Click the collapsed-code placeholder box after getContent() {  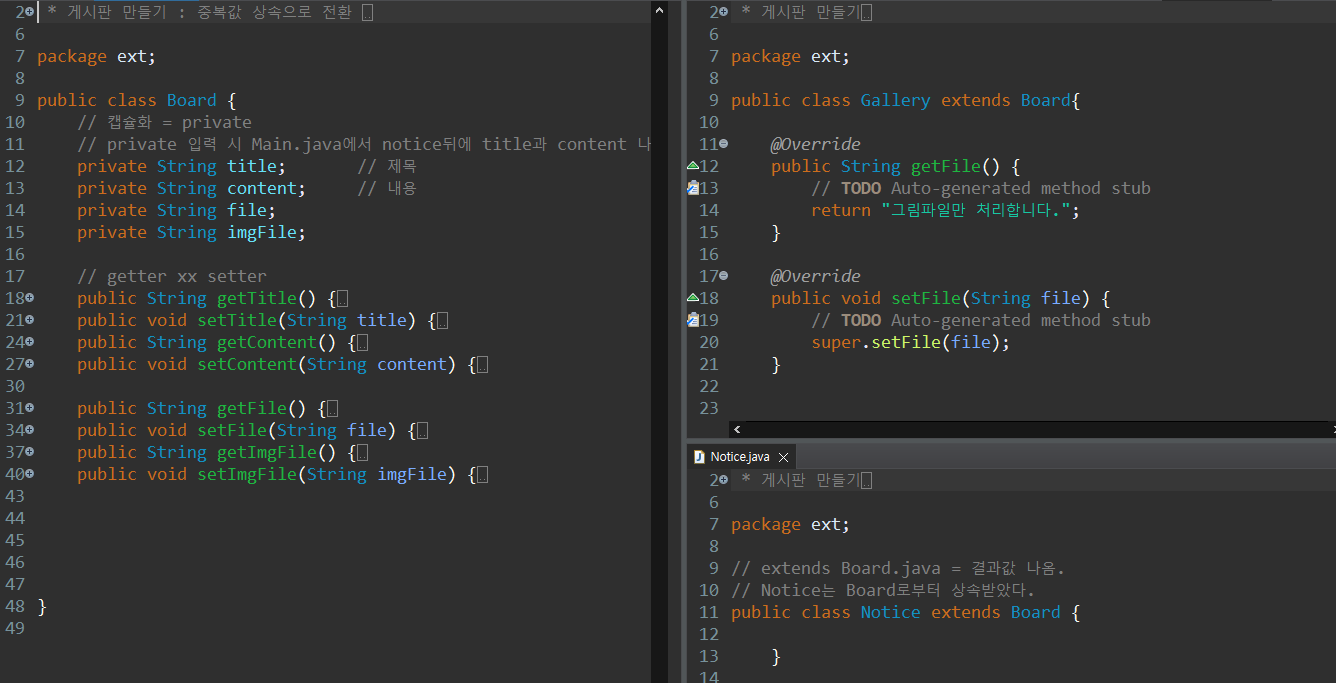coord(362,342)
